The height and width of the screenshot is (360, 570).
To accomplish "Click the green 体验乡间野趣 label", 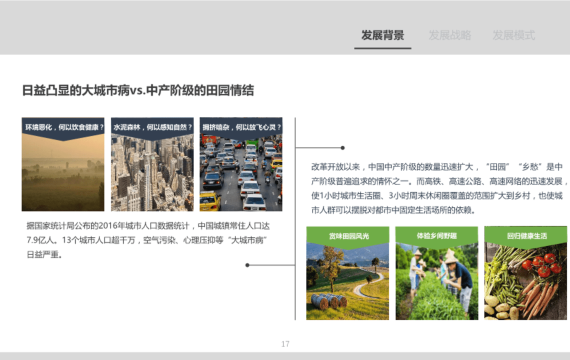I will coord(437,236).
